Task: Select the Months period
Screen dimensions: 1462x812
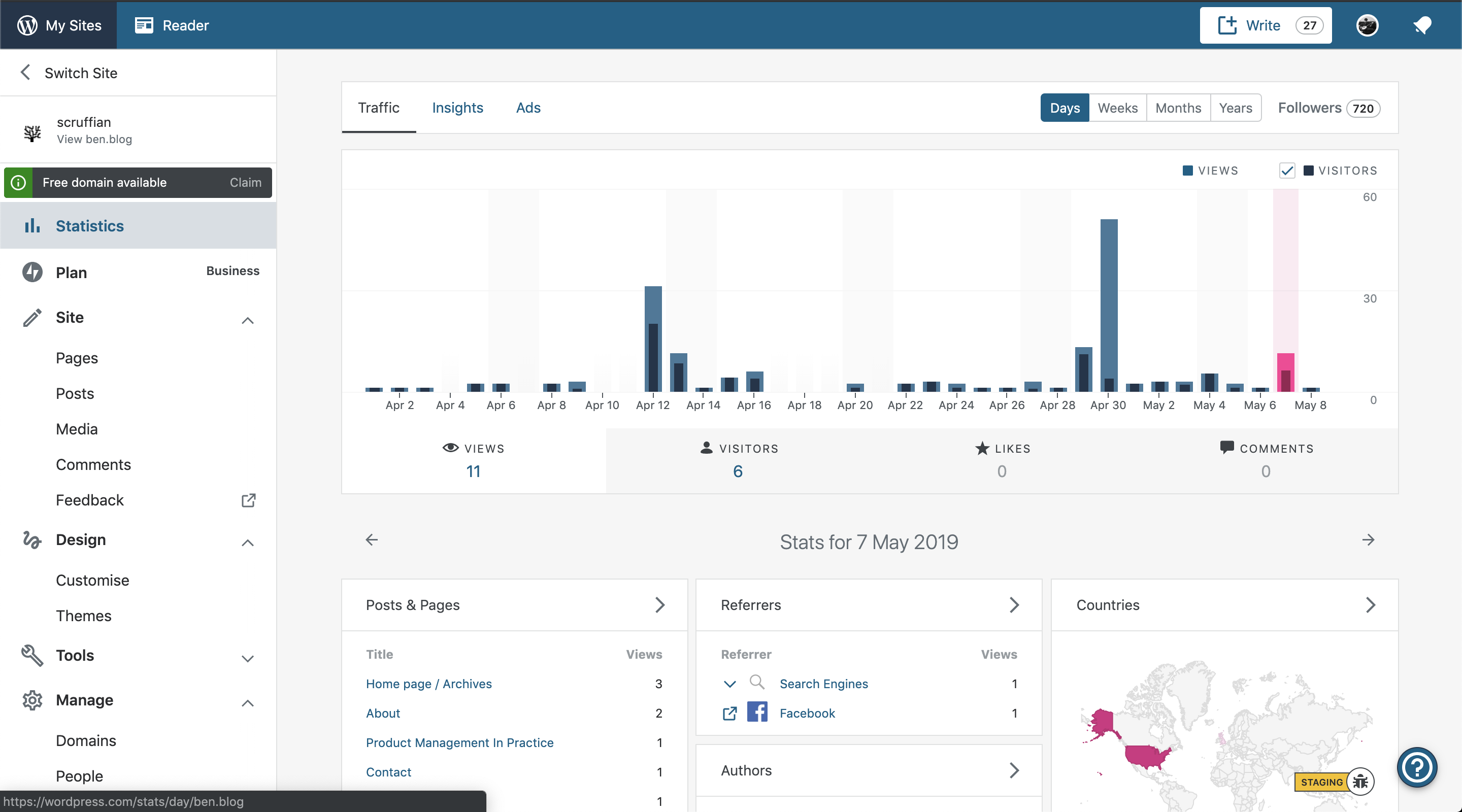Action: pyautogui.click(x=1178, y=108)
